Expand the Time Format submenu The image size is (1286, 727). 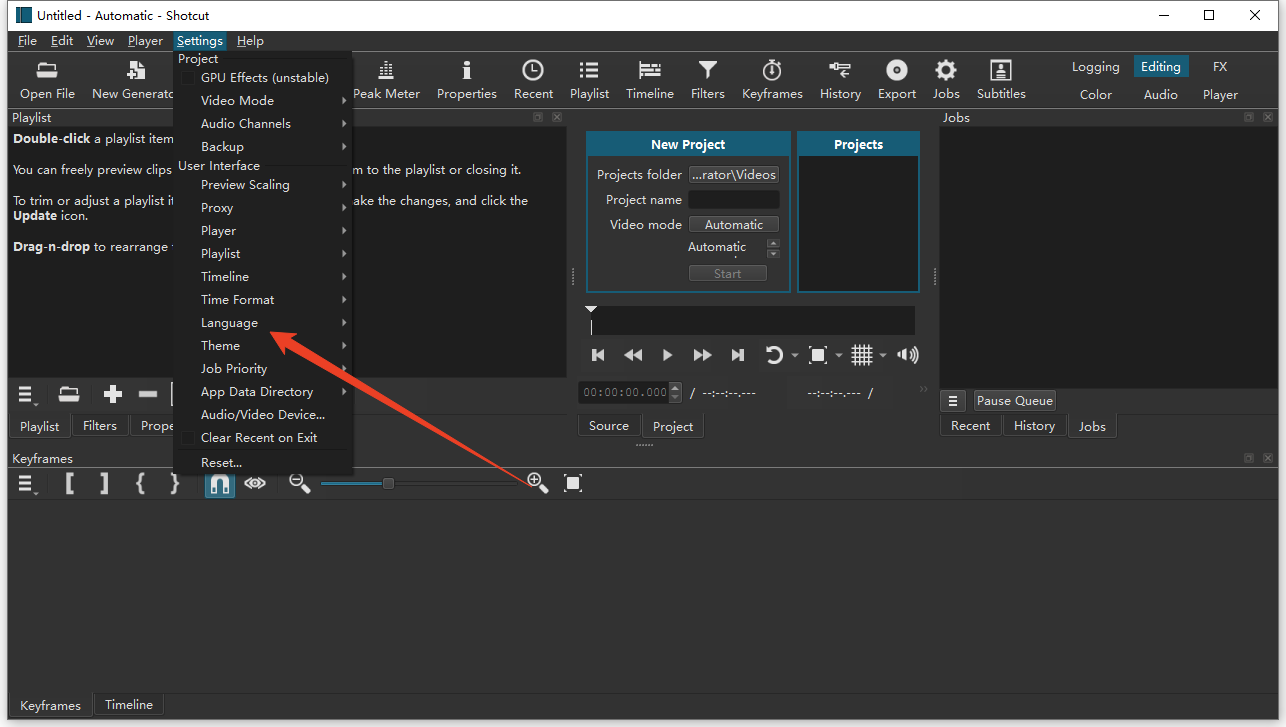(263, 299)
